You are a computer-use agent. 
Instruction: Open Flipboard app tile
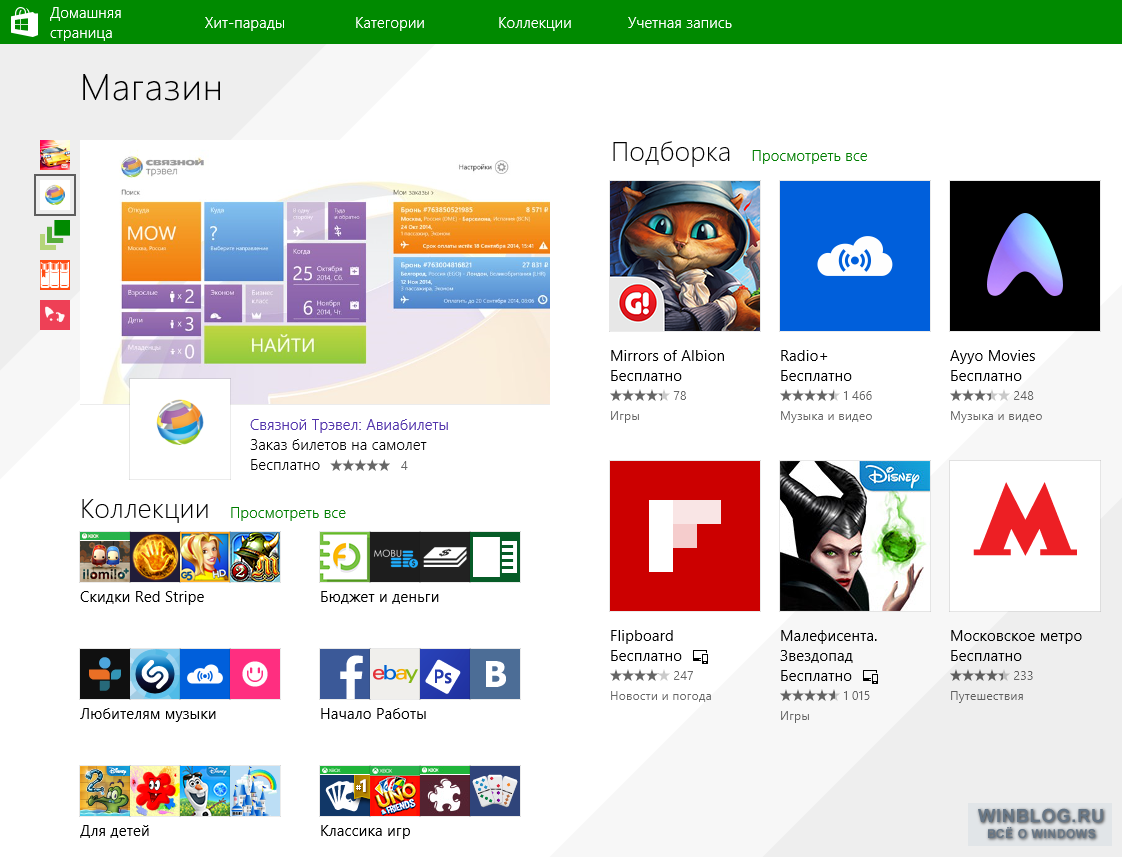pyautogui.click(x=685, y=536)
